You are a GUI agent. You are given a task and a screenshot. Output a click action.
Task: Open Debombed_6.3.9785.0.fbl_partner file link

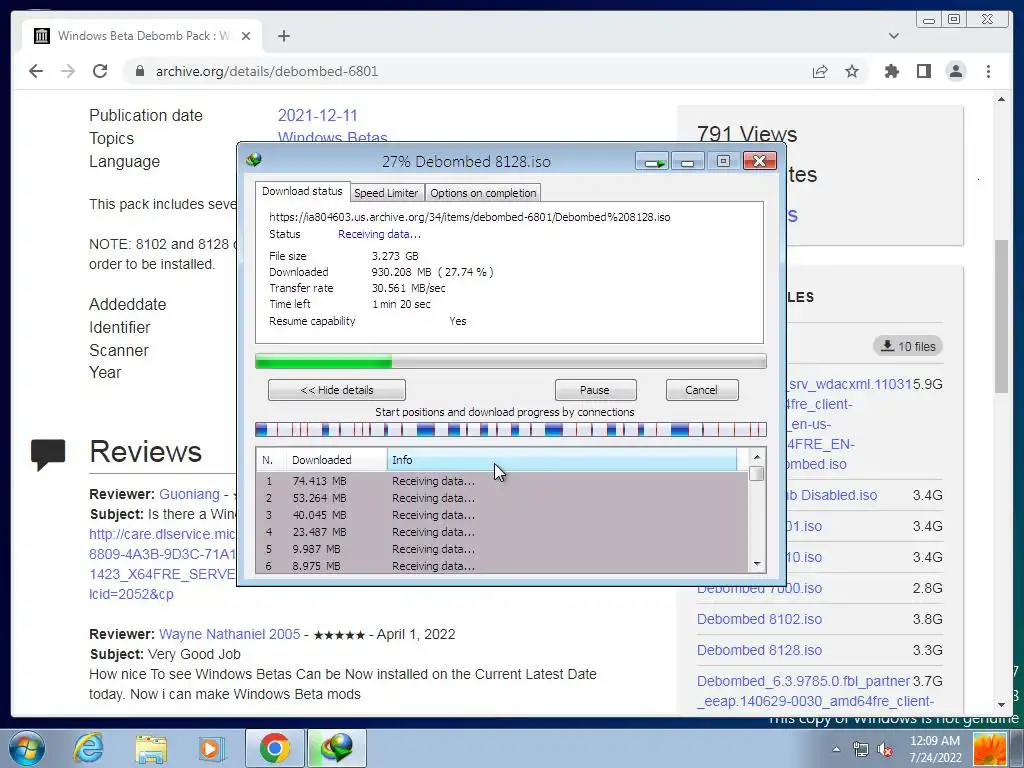click(803, 681)
